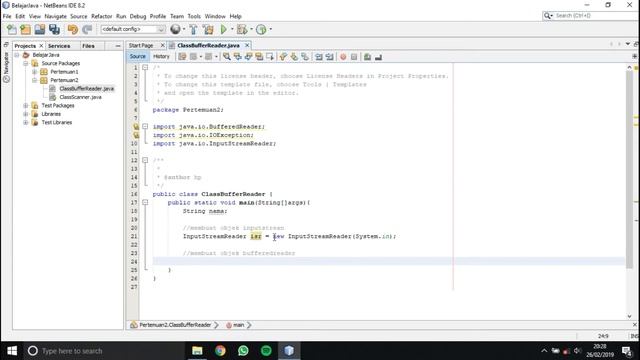
Task: Click the Redo toolbar icon
Action: 87,29
